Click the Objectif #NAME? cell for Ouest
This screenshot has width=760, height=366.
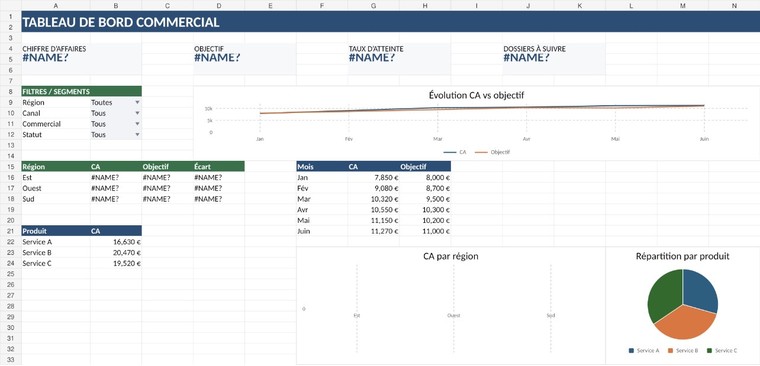[168, 188]
